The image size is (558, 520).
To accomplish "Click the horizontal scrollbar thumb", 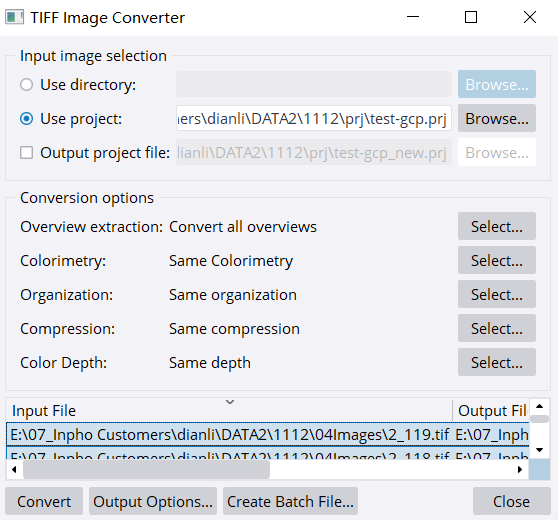I will 146,469.
